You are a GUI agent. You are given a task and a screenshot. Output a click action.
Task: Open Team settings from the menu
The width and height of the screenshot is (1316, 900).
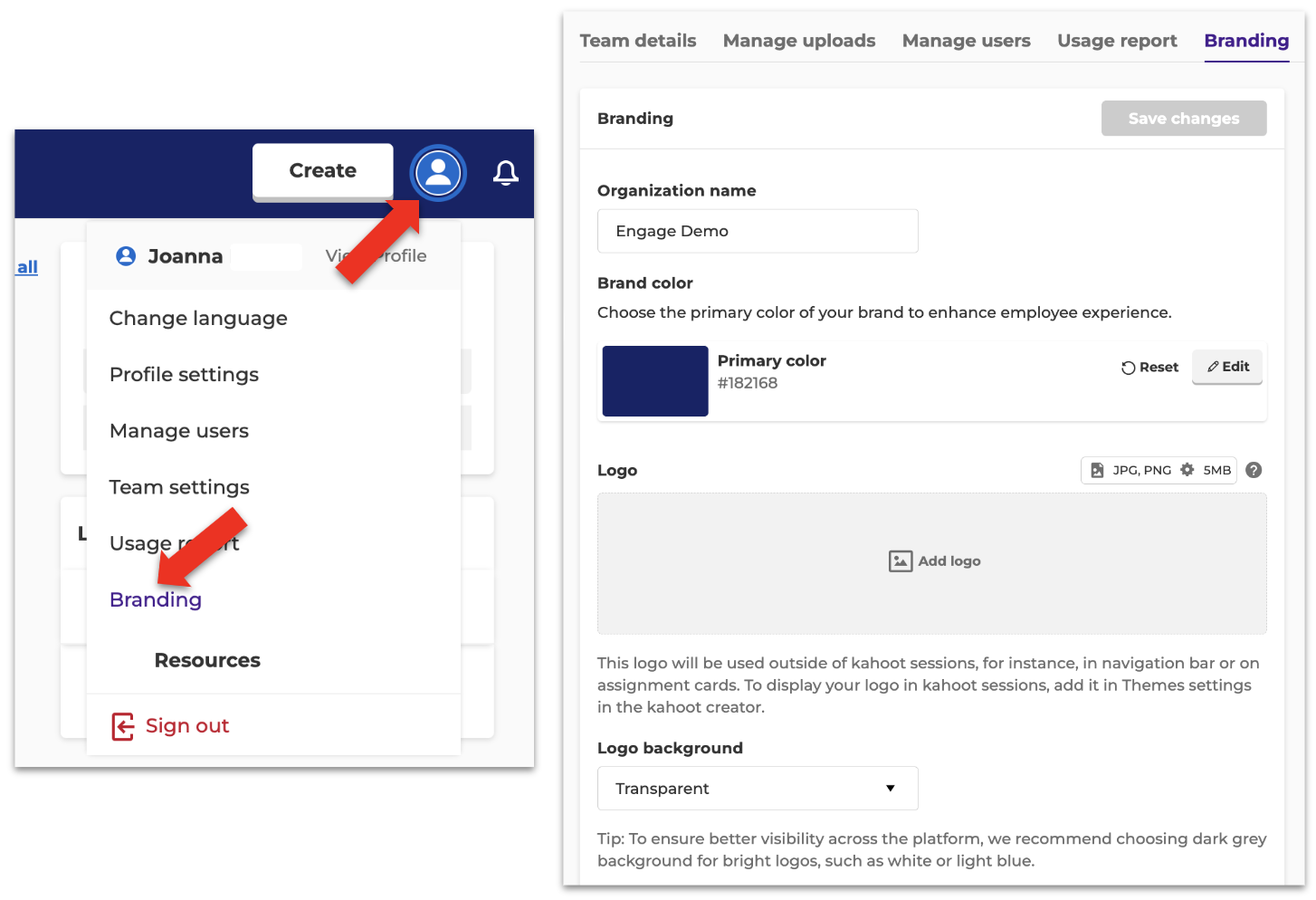[x=179, y=487]
